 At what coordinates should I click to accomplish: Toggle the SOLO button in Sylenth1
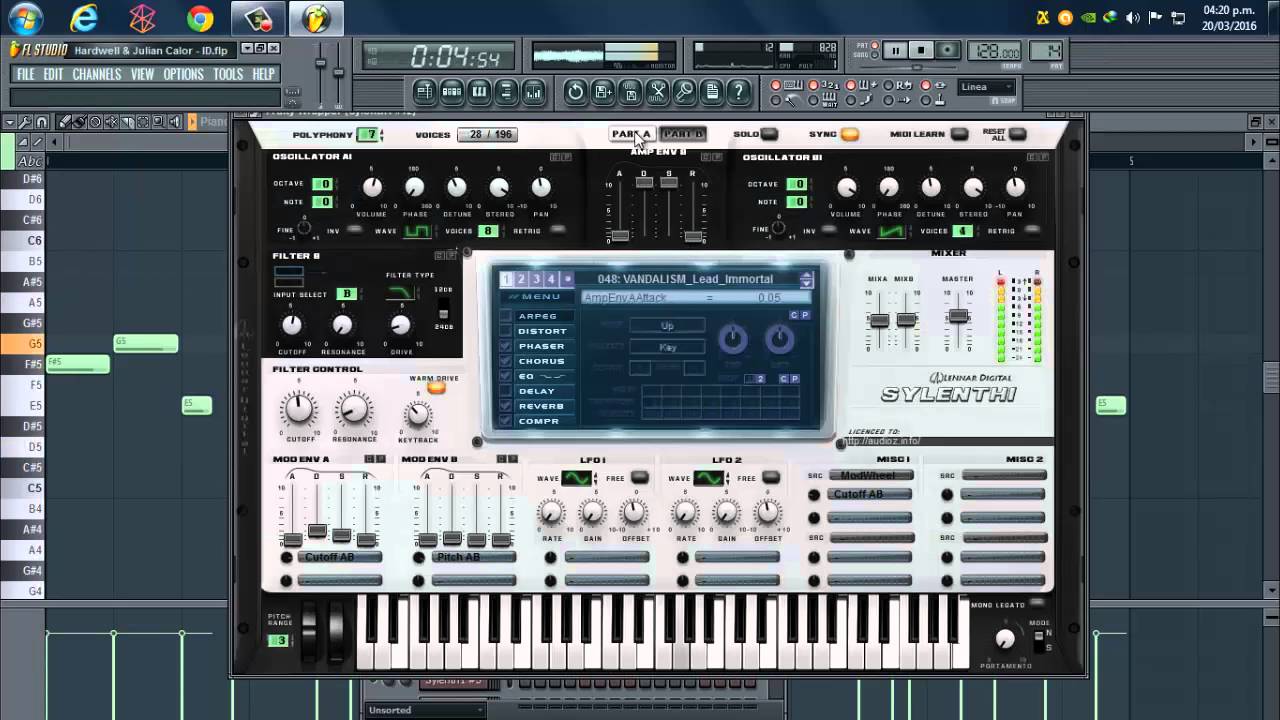[769, 134]
